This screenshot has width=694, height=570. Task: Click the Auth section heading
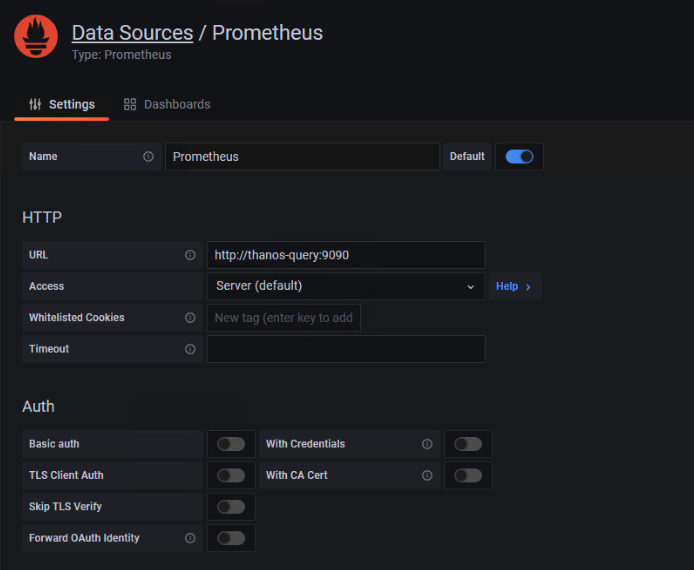pos(39,407)
